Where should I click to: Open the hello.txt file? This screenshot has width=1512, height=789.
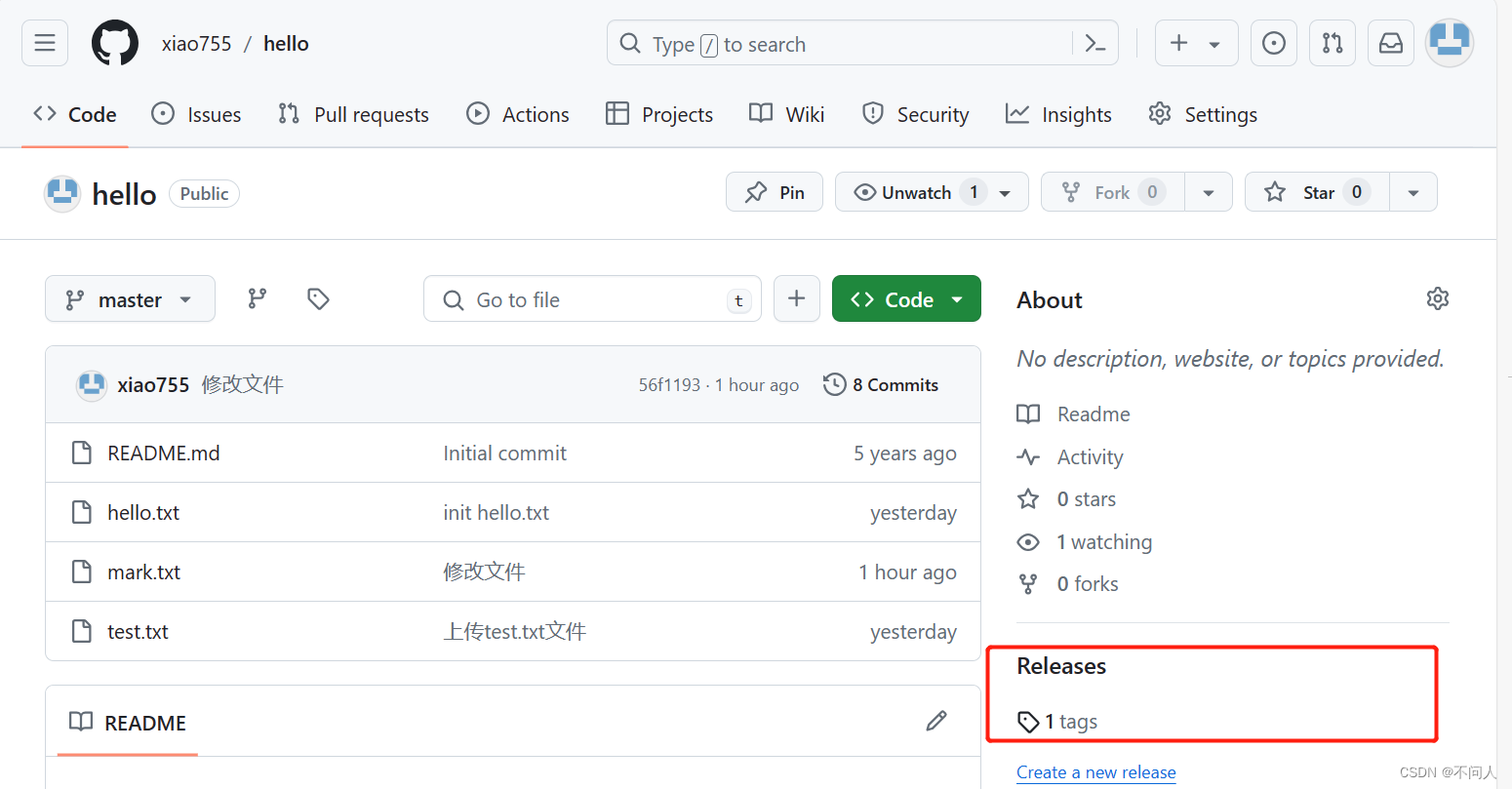[x=143, y=513]
